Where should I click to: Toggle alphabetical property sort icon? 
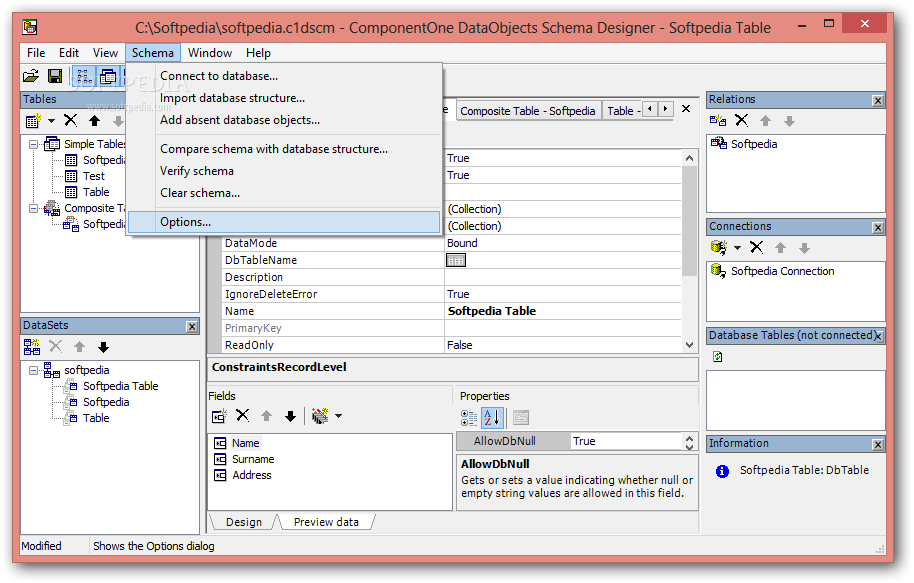pos(492,417)
